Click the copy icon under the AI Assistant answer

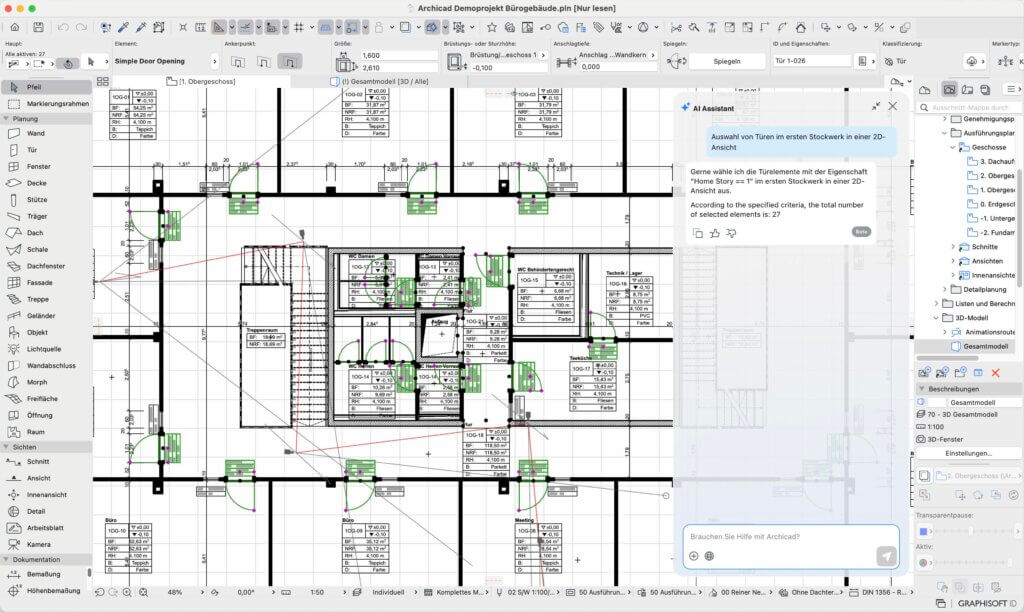(698, 233)
